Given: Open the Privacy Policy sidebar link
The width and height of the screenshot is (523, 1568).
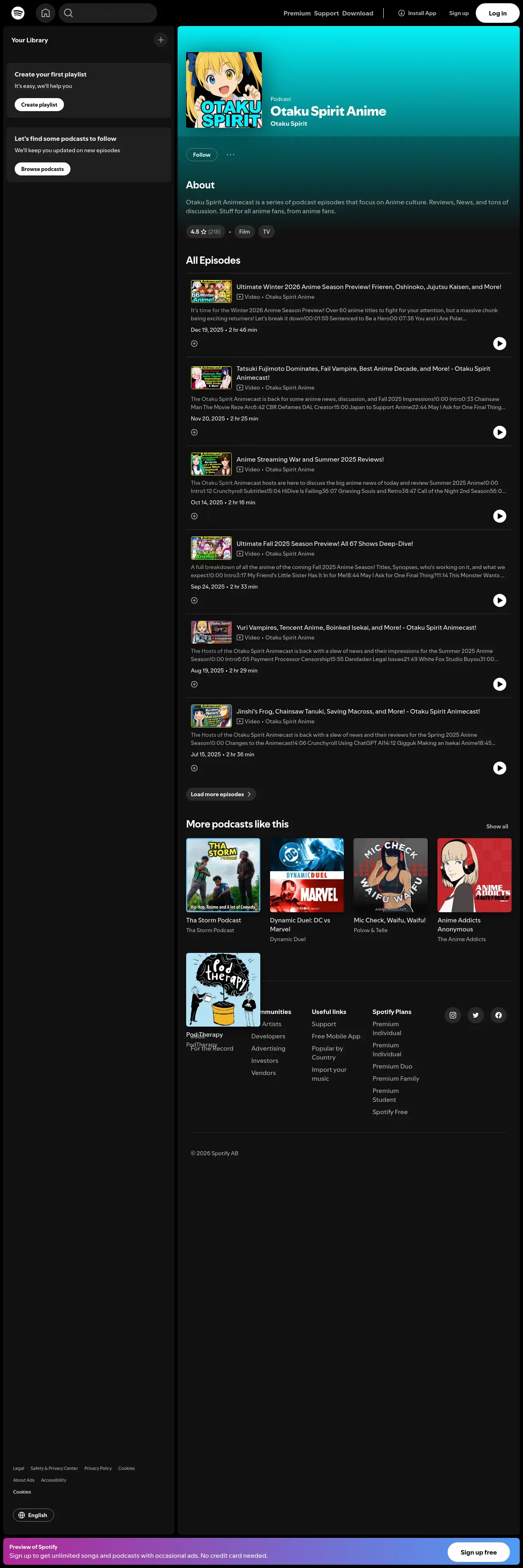Looking at the screenshot, I should 98,1468.
